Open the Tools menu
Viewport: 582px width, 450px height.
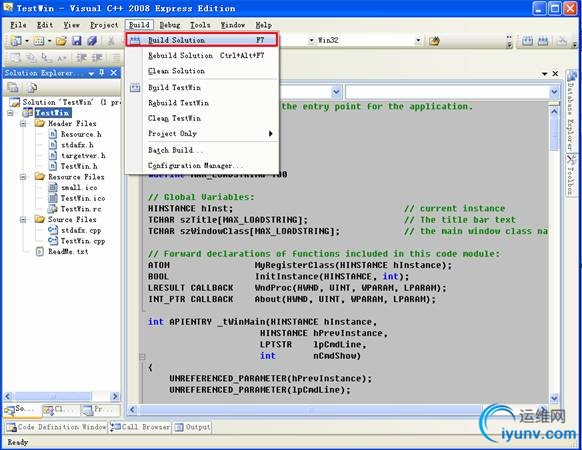(x=200, y=25)
